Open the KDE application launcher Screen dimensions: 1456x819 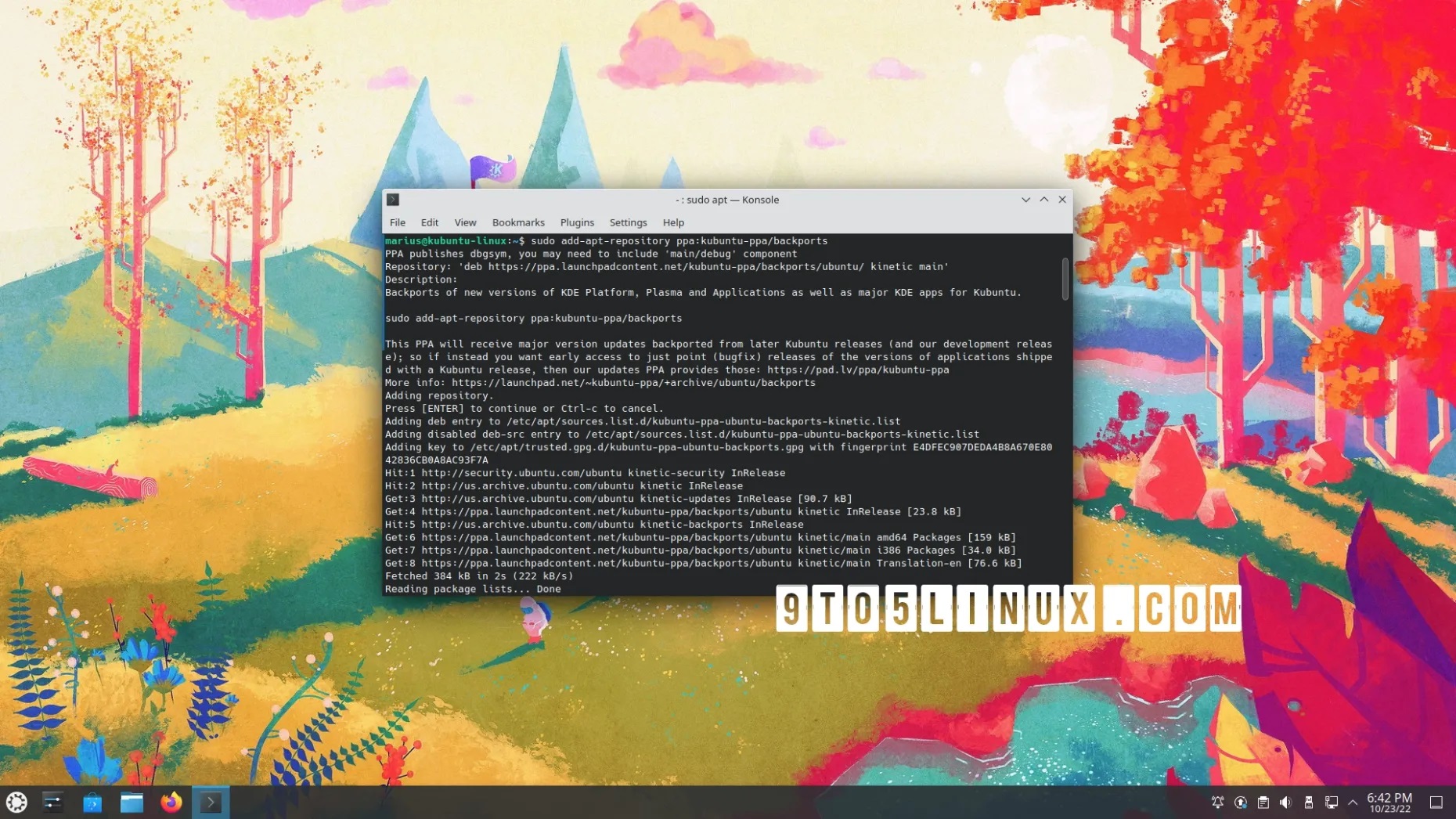click(x=16, y=802)
